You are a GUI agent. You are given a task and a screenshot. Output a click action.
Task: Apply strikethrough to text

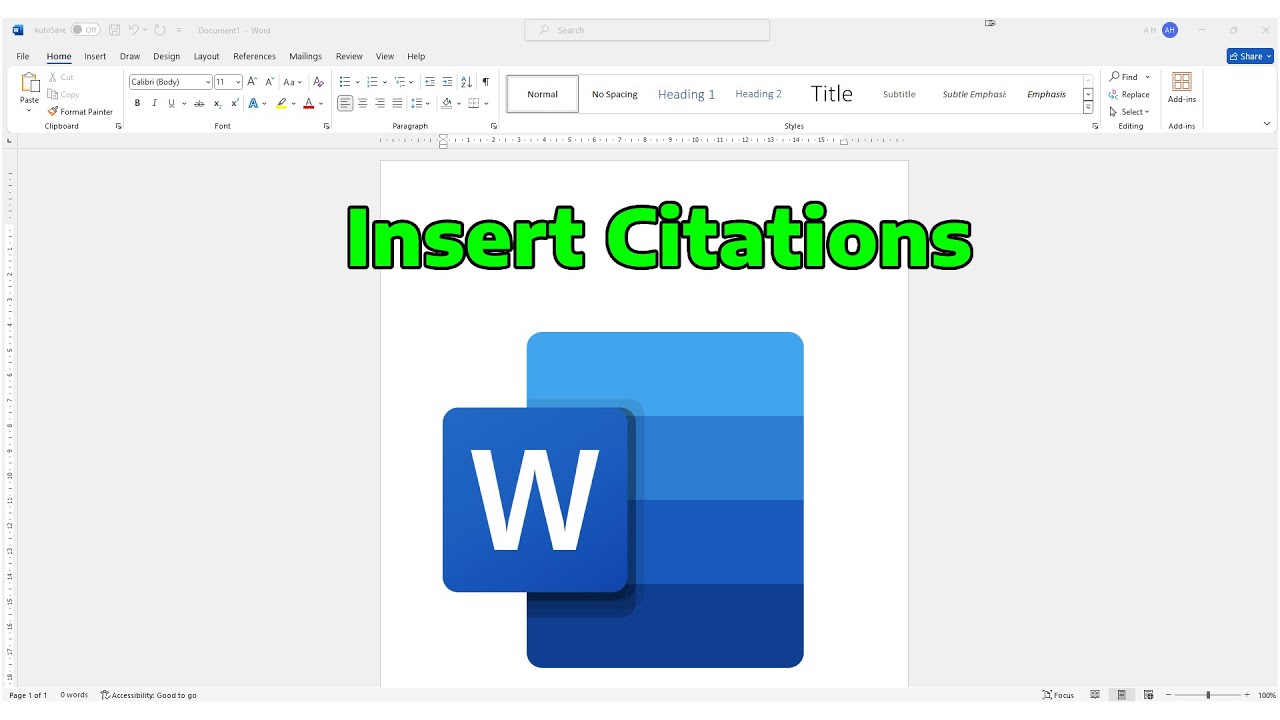[x=199, y=103]
